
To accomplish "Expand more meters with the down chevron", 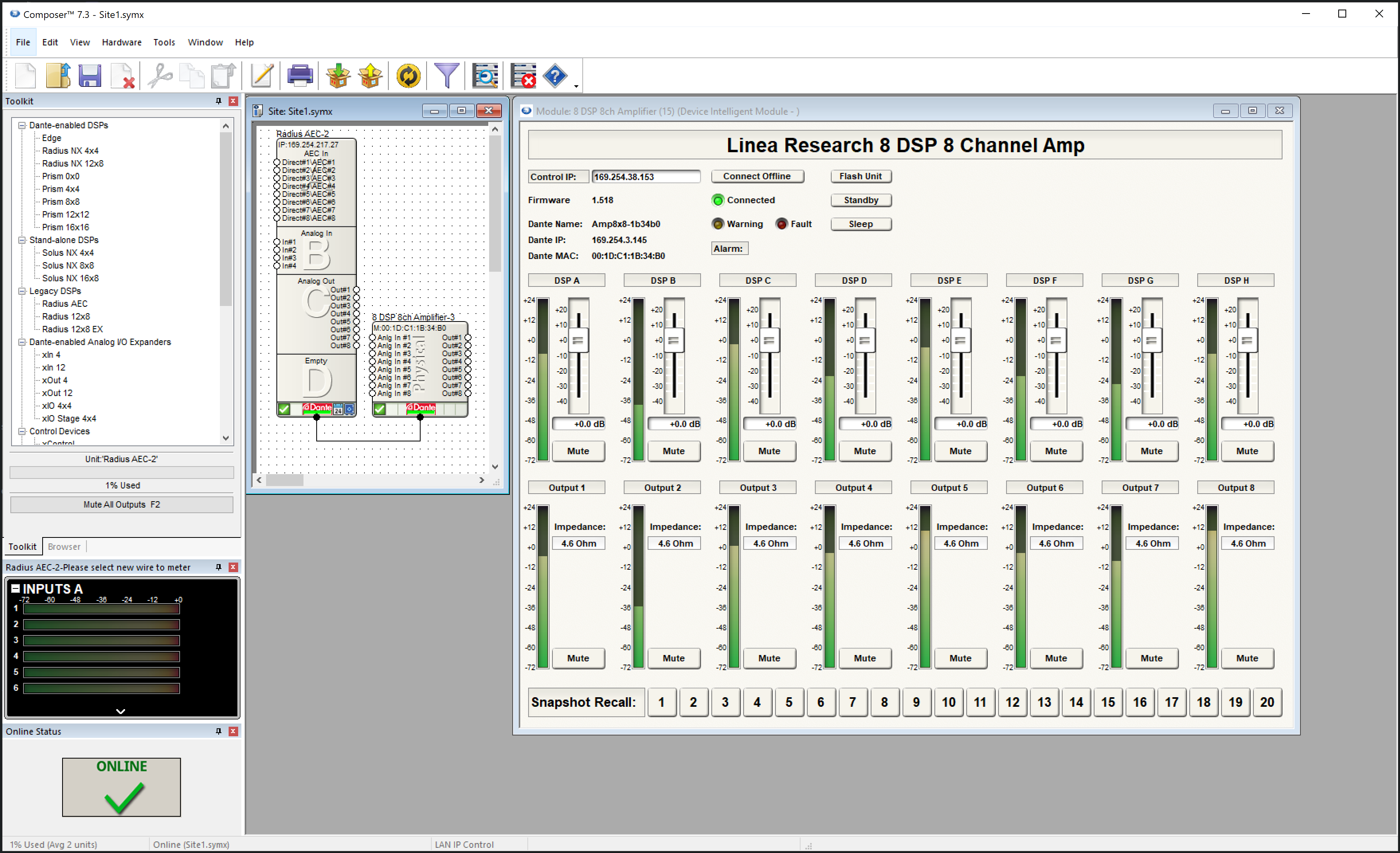I will [x=120, y=711].
